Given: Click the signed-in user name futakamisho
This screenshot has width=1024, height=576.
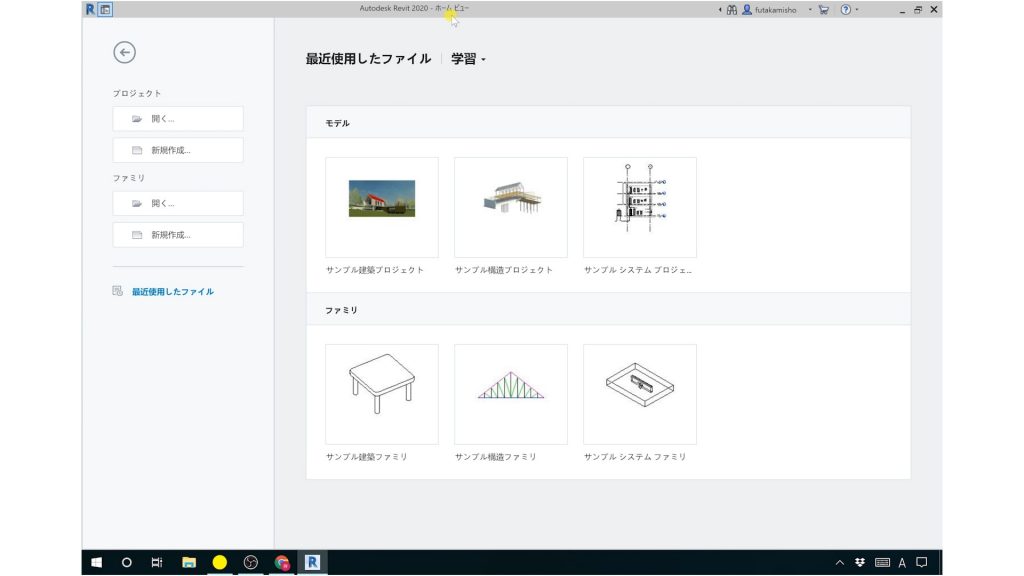Looking at the screenshot, I should point(775,9).
